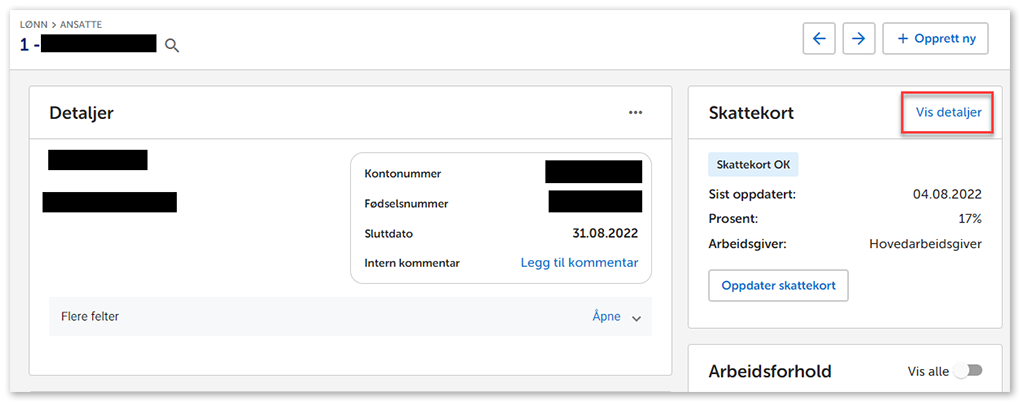Toggle the Vis alle switch

tap(967, 371)
